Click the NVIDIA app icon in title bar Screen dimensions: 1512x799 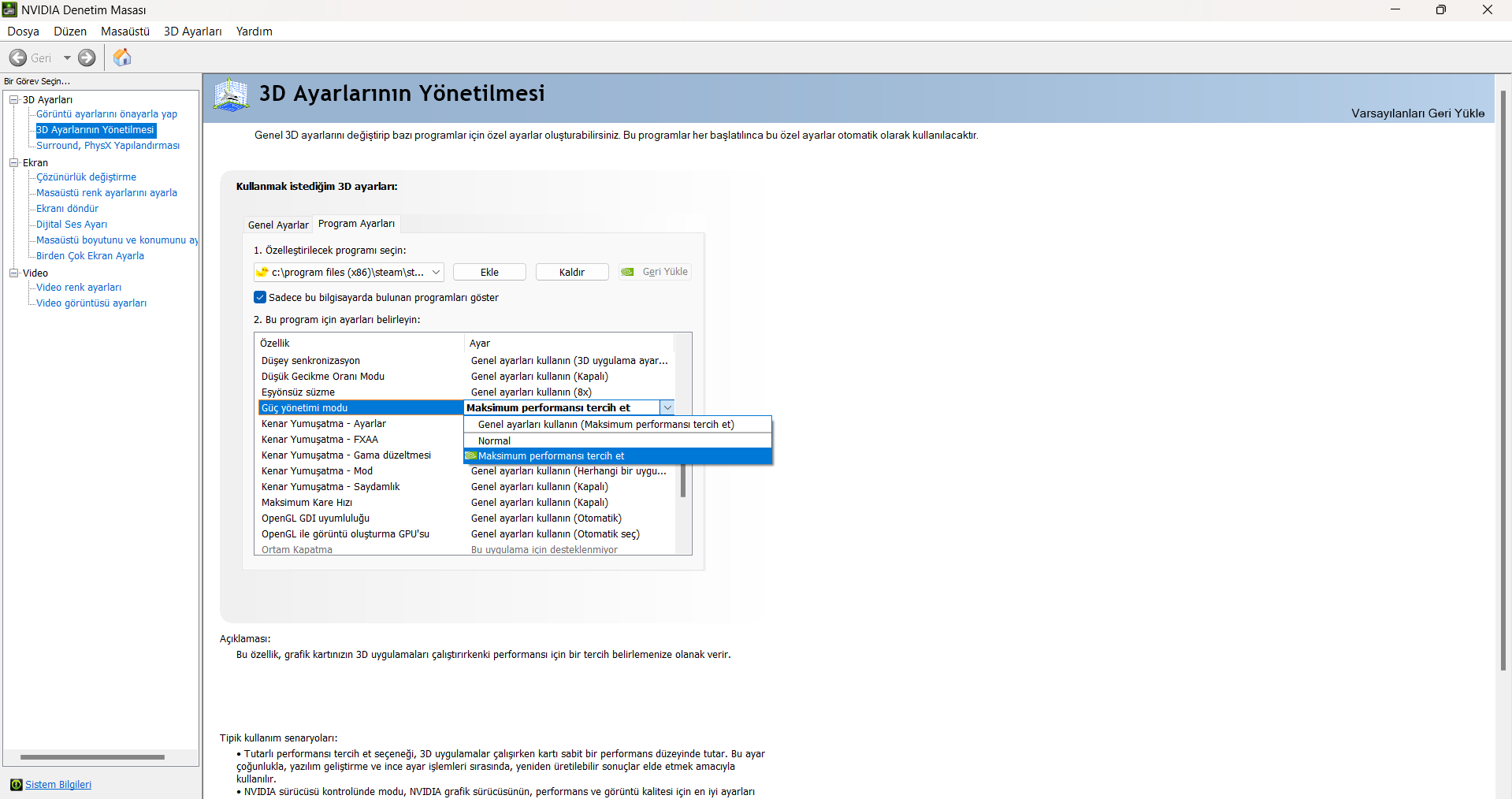click(9, 9)
